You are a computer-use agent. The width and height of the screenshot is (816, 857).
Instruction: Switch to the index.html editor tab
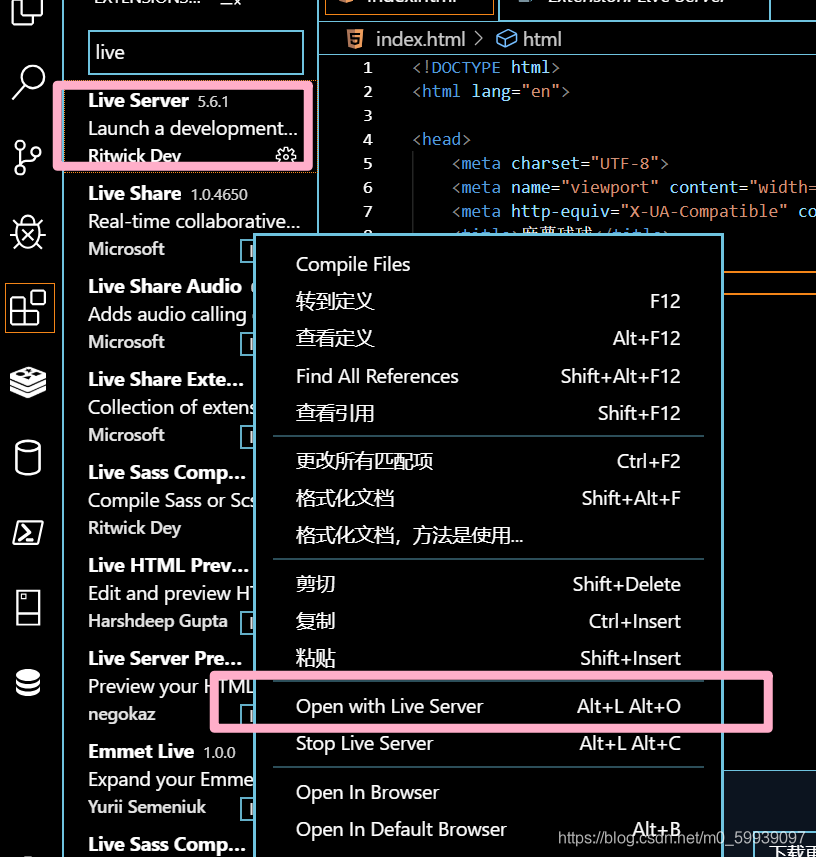[409, 5]
